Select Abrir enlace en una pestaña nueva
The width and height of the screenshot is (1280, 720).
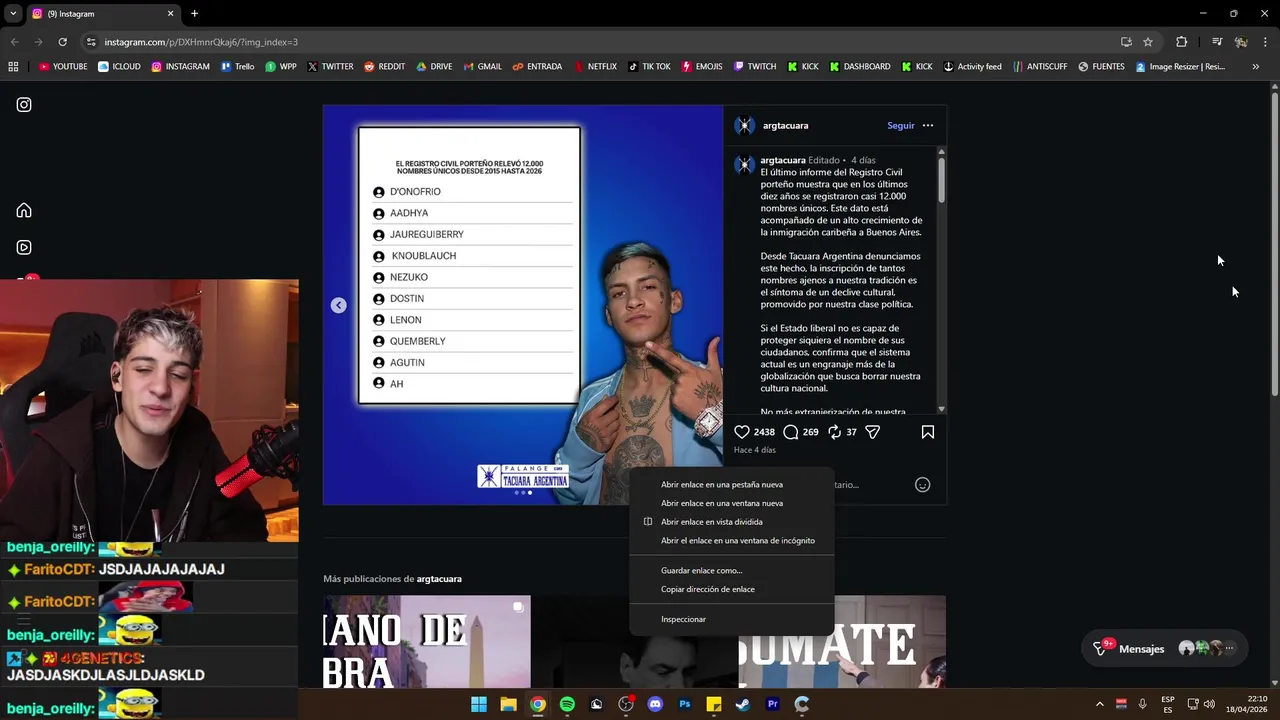[x=731, y=485]
